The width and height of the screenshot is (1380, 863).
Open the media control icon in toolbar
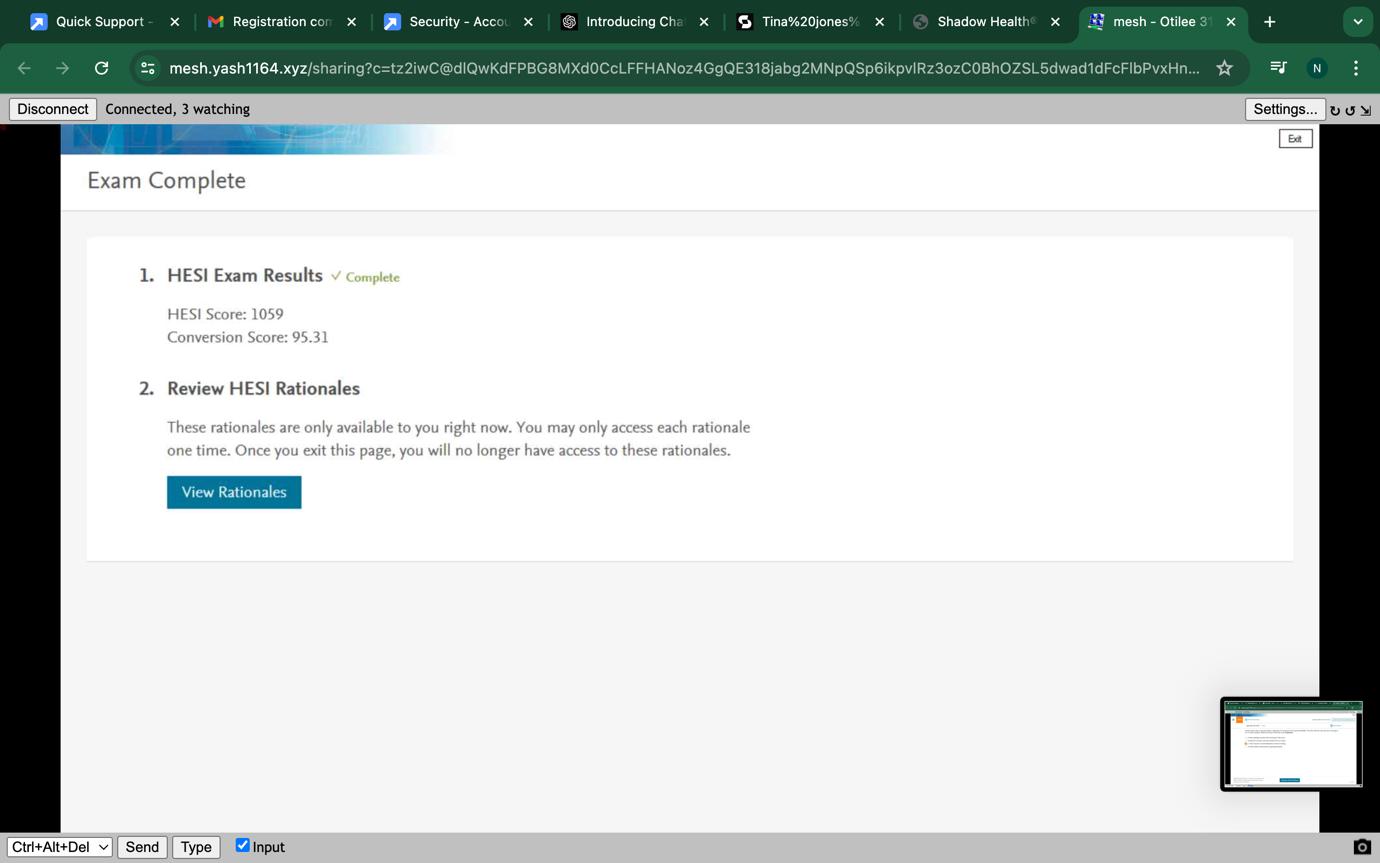coord(1278,68)
